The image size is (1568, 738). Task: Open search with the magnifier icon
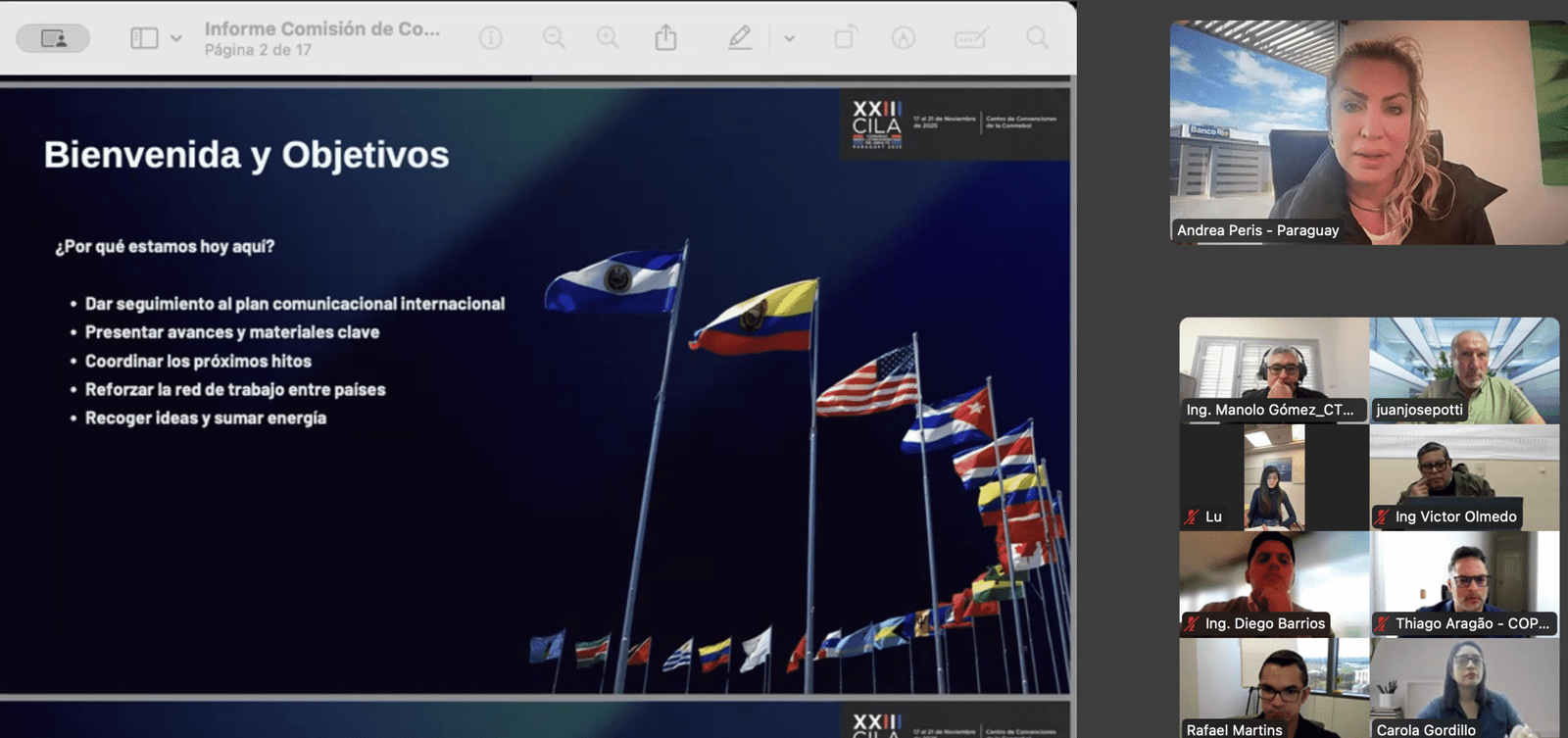(1037, 38)
